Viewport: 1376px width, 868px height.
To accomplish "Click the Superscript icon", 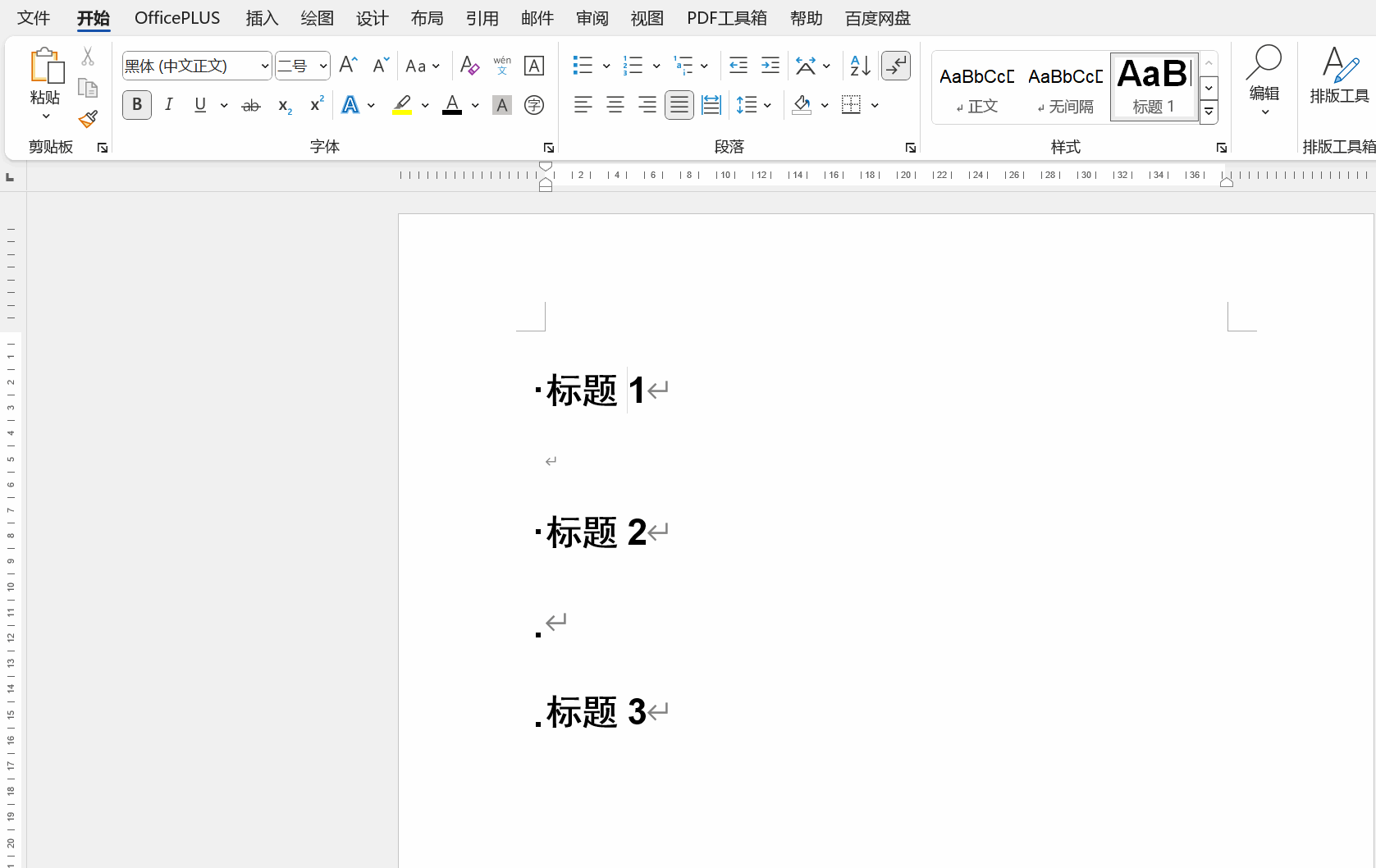I will 316,105.
